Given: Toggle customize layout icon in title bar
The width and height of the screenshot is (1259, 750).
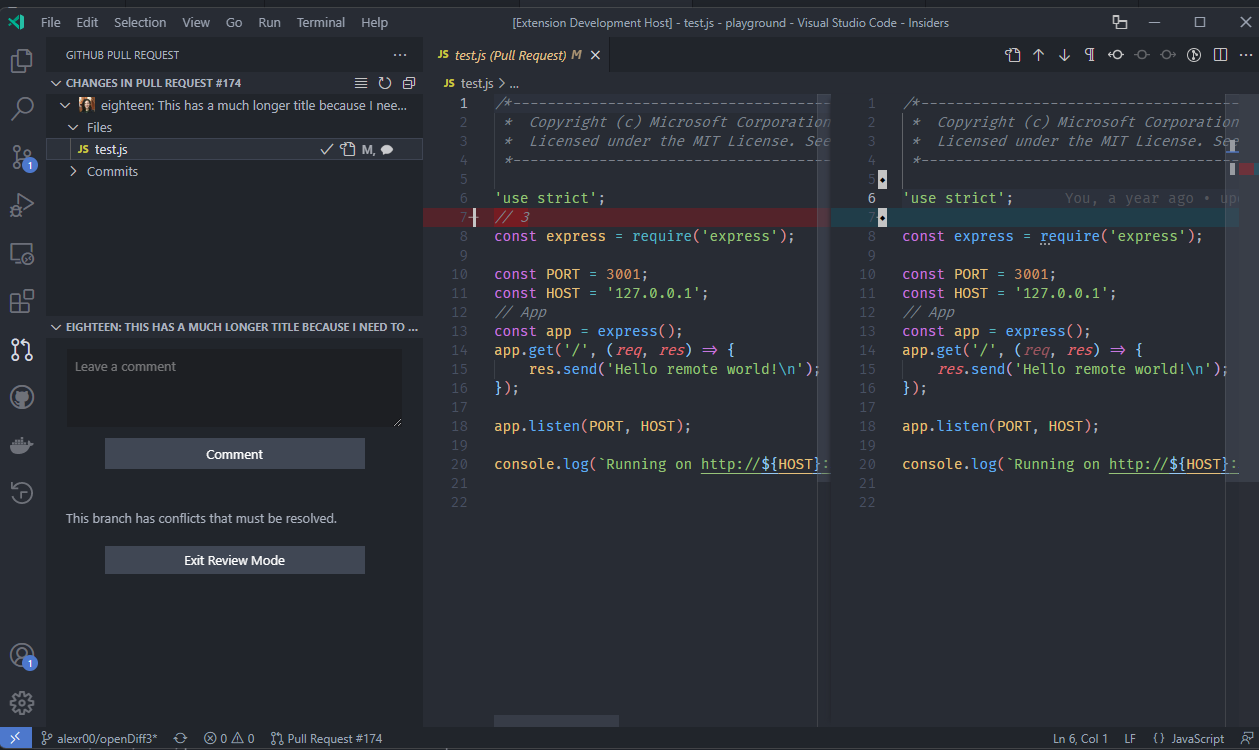Looking at the screenshot, I should click(1120, 22).
